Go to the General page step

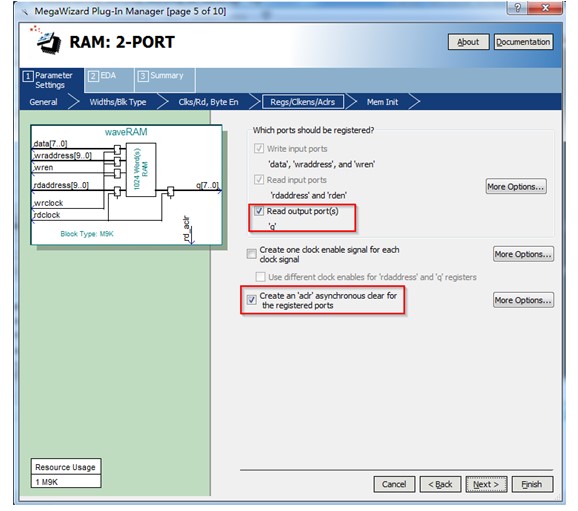(43, 102)
